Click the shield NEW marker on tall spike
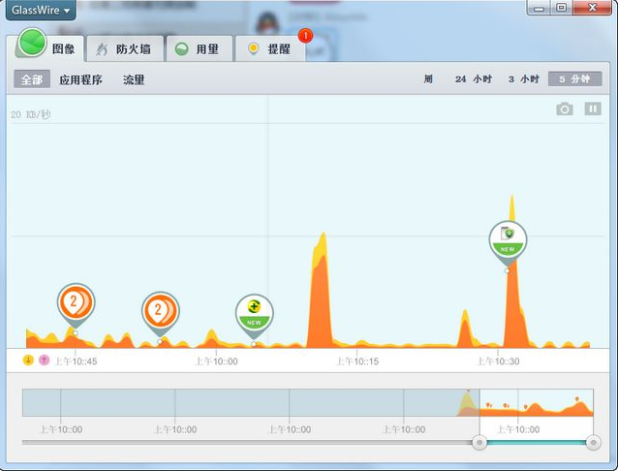622x476 pixels. 508,242
